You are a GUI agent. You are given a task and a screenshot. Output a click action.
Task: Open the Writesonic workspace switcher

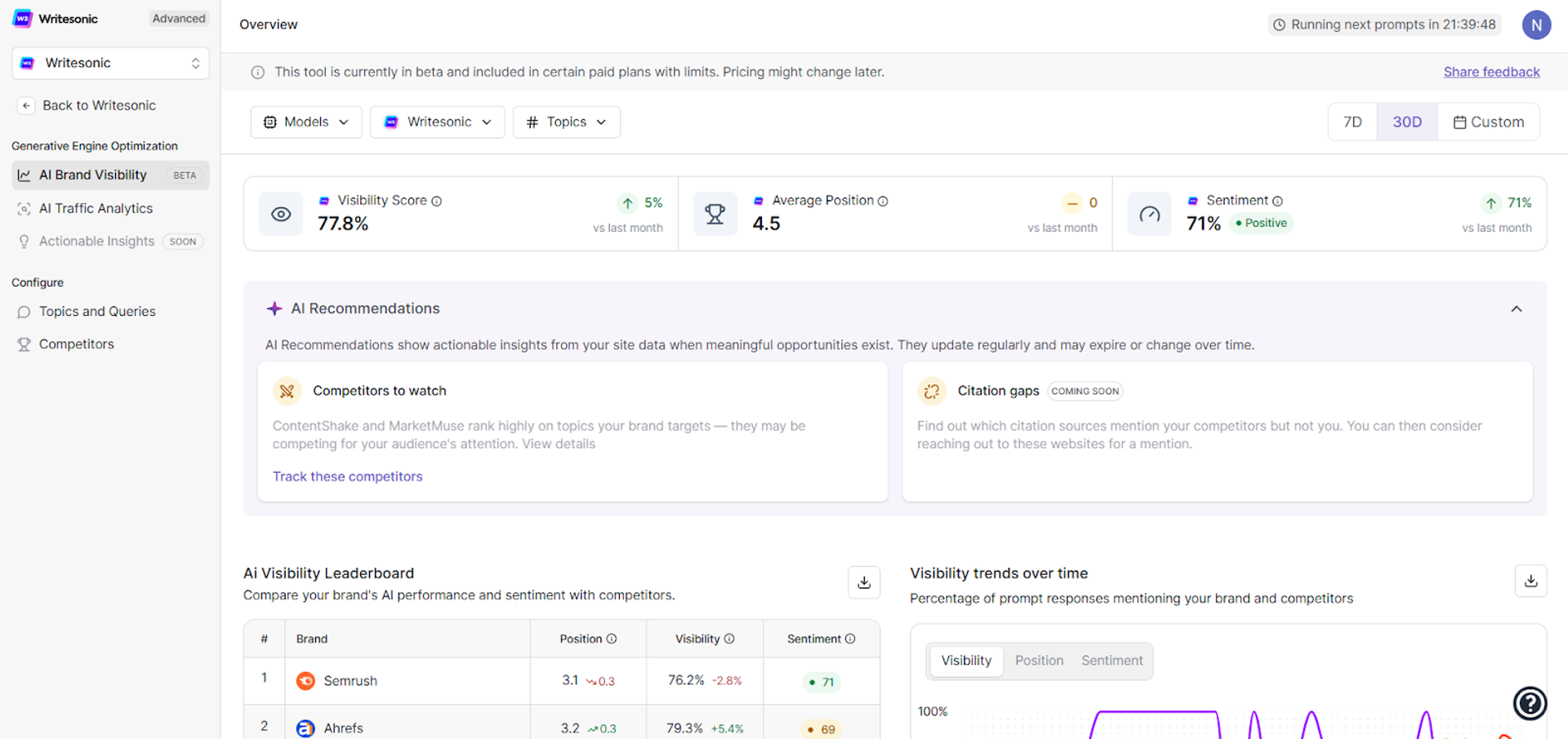click(110, 63)
